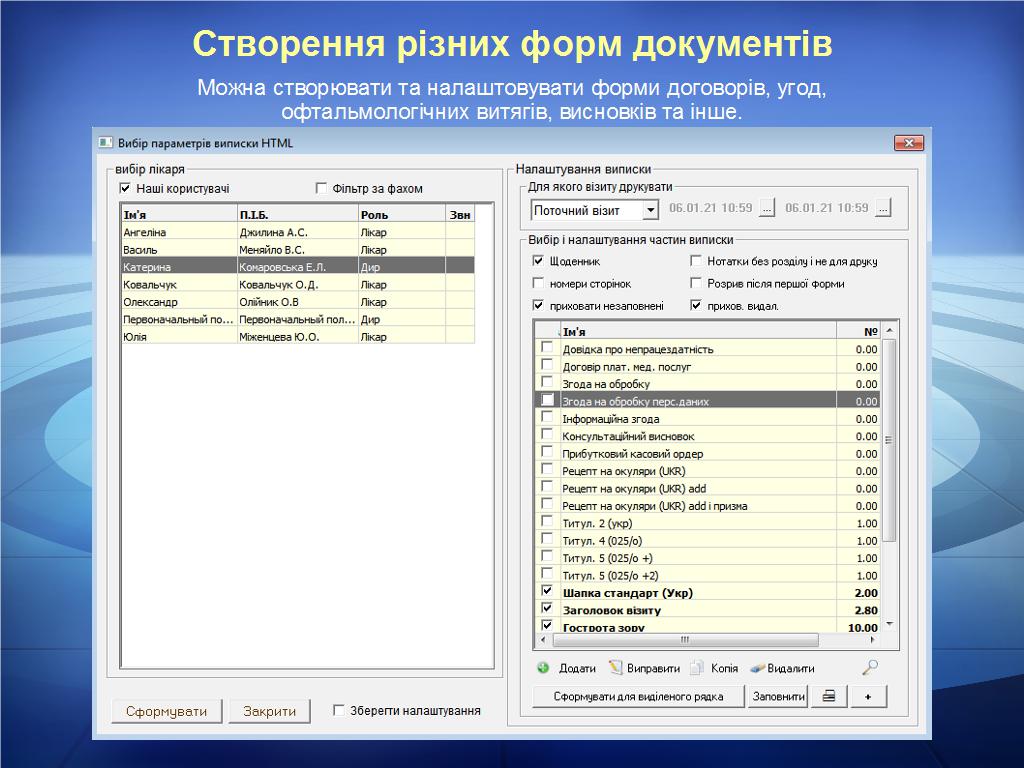1024x768 pixels.
Task: Click the Виправити edit icon
Action: click(x=616, y=668)
